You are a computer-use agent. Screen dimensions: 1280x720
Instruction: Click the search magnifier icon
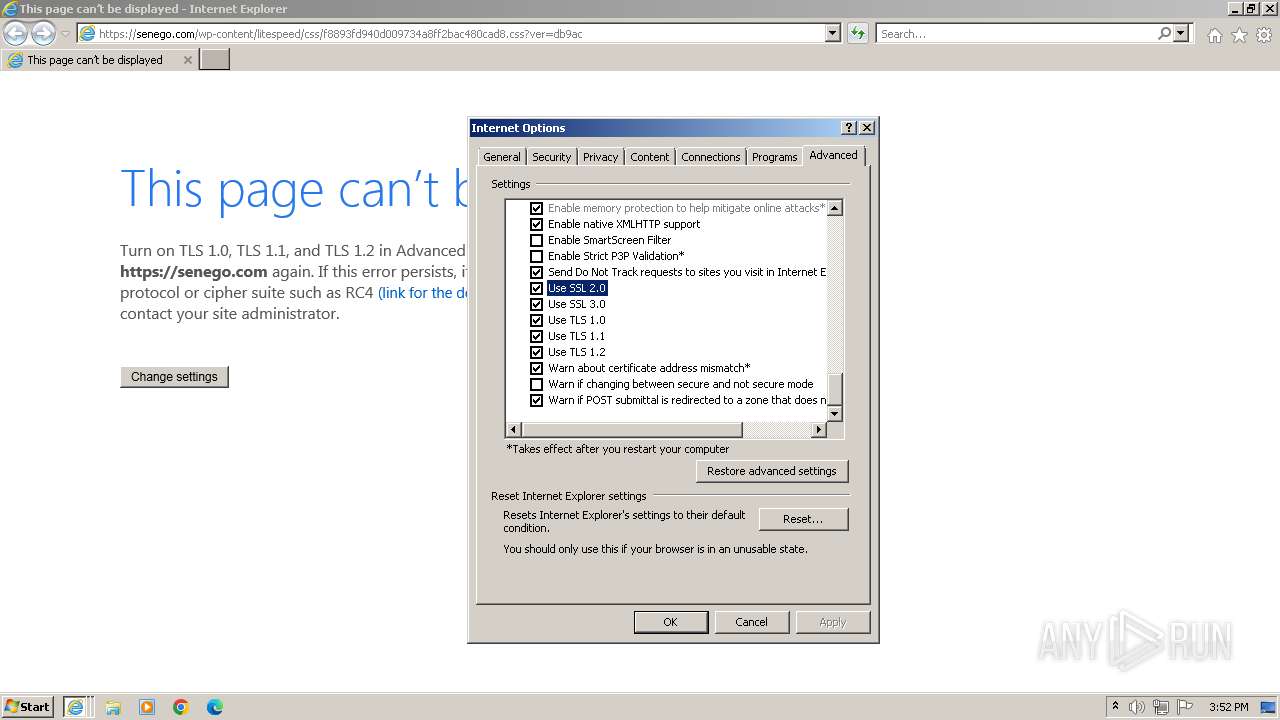(1164, 33)
